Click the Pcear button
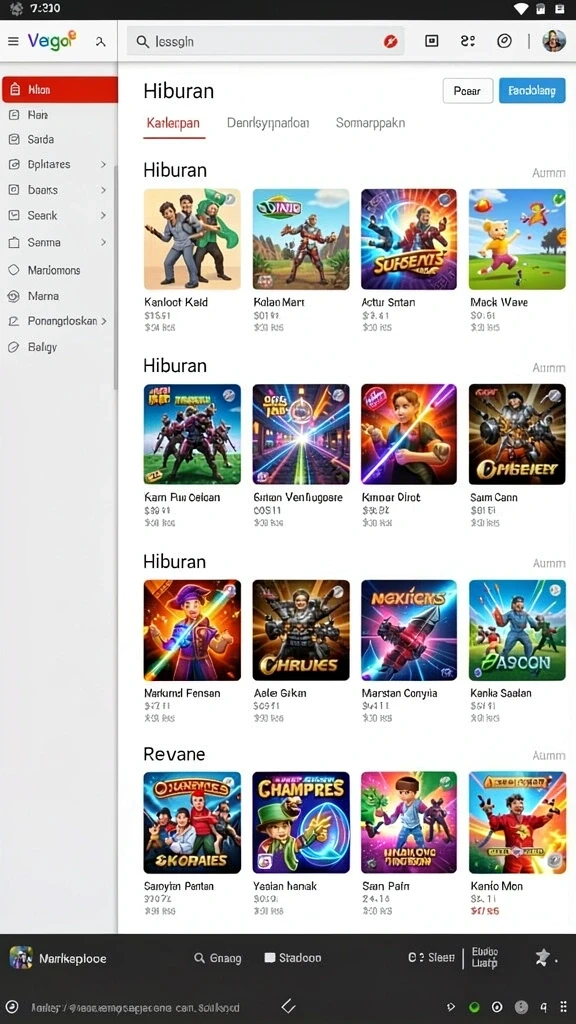 point(468,91)
